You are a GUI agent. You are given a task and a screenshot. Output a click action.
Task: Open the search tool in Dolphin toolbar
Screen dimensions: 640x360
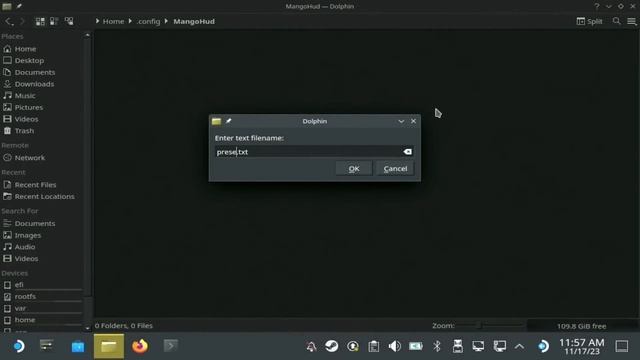pos(617,21)
